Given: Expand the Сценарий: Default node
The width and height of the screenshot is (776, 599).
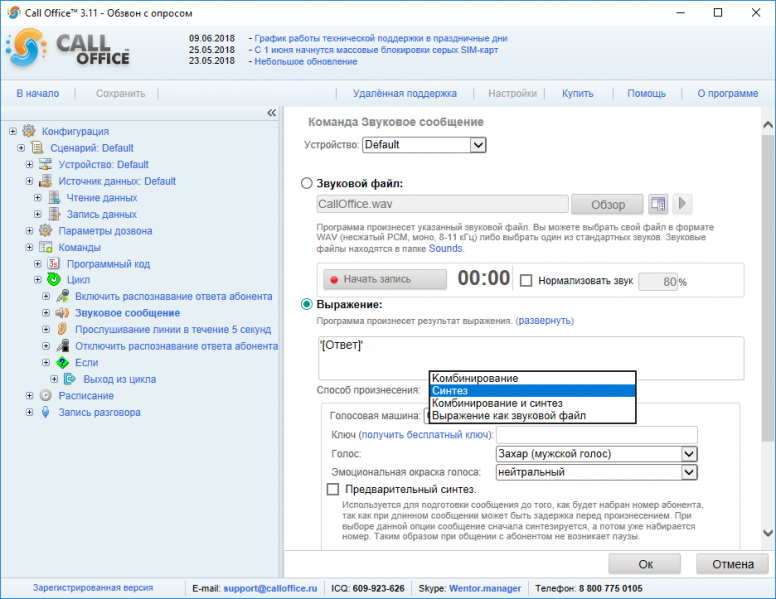Looking at the screenshot, I should [x=21, y=148].
